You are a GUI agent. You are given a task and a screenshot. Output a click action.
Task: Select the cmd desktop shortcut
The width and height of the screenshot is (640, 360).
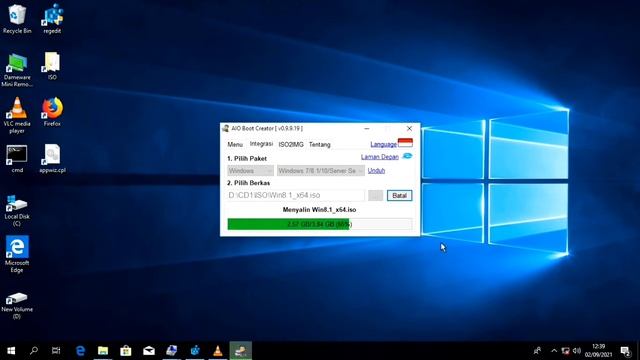[17, 159]
